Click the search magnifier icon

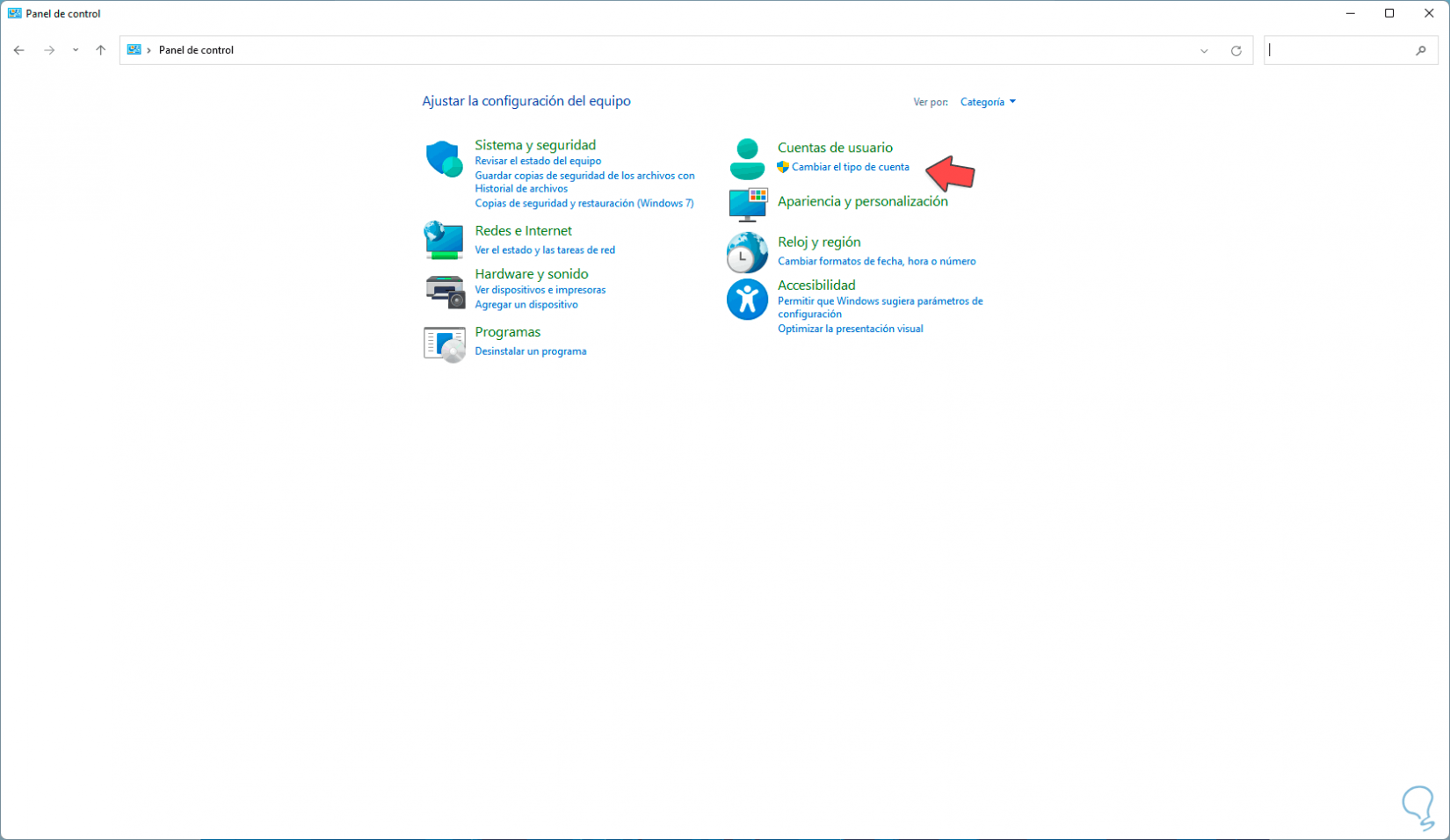(x=1421, y=51)
